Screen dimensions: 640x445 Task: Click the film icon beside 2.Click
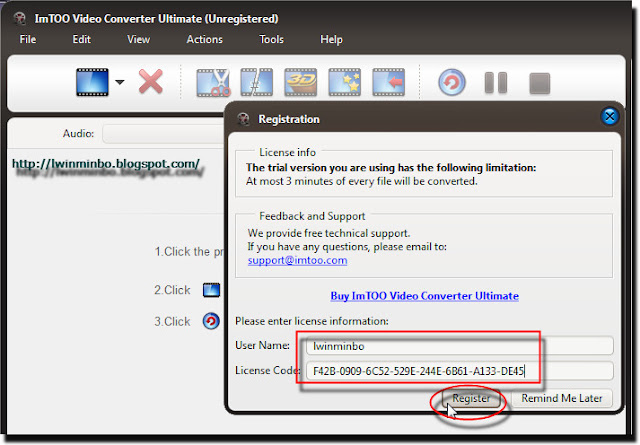click(x=211, y=290)
